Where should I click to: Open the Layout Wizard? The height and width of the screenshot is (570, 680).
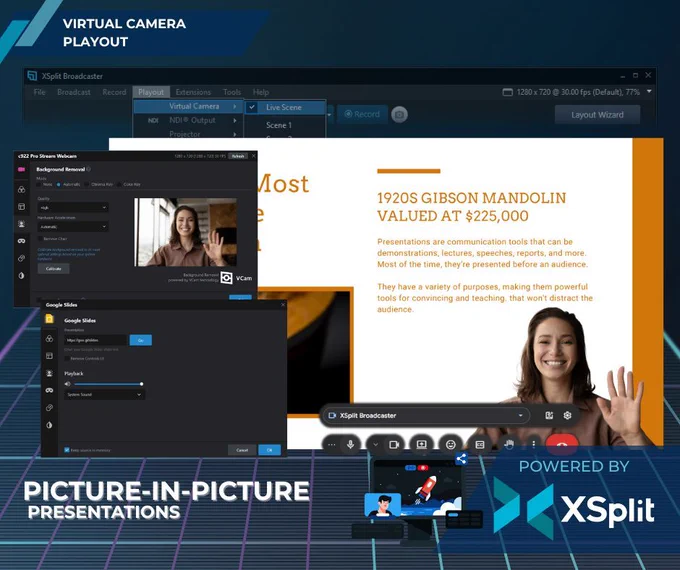[597, 115]
